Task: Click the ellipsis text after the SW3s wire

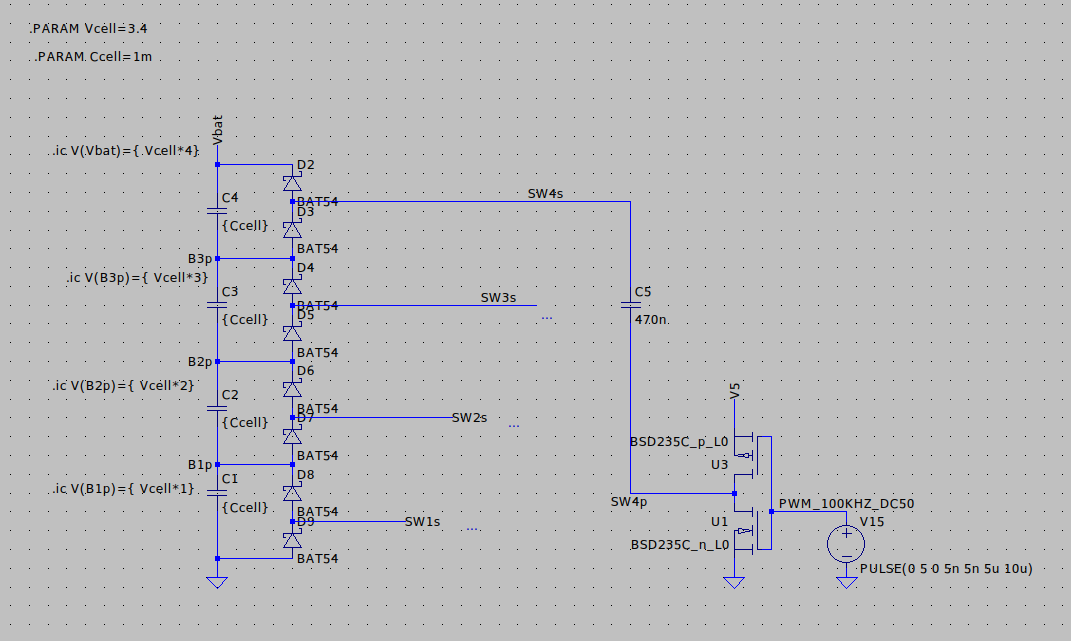Action: coord(547,318)
